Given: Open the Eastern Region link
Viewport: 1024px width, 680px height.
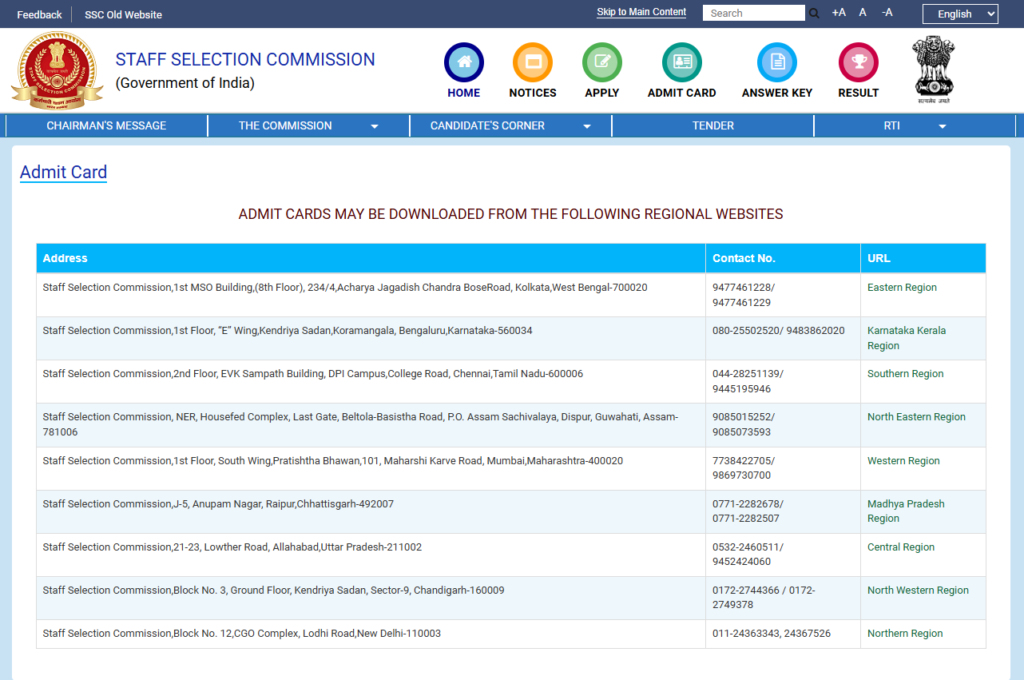Looking at the screenshot, I should tap(902, 287).
